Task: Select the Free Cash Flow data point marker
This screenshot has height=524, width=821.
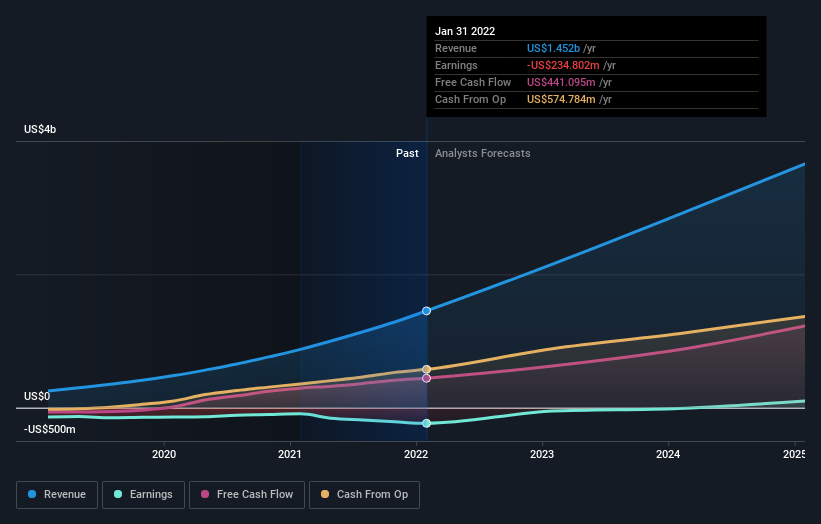Action: tap(426, 378)
